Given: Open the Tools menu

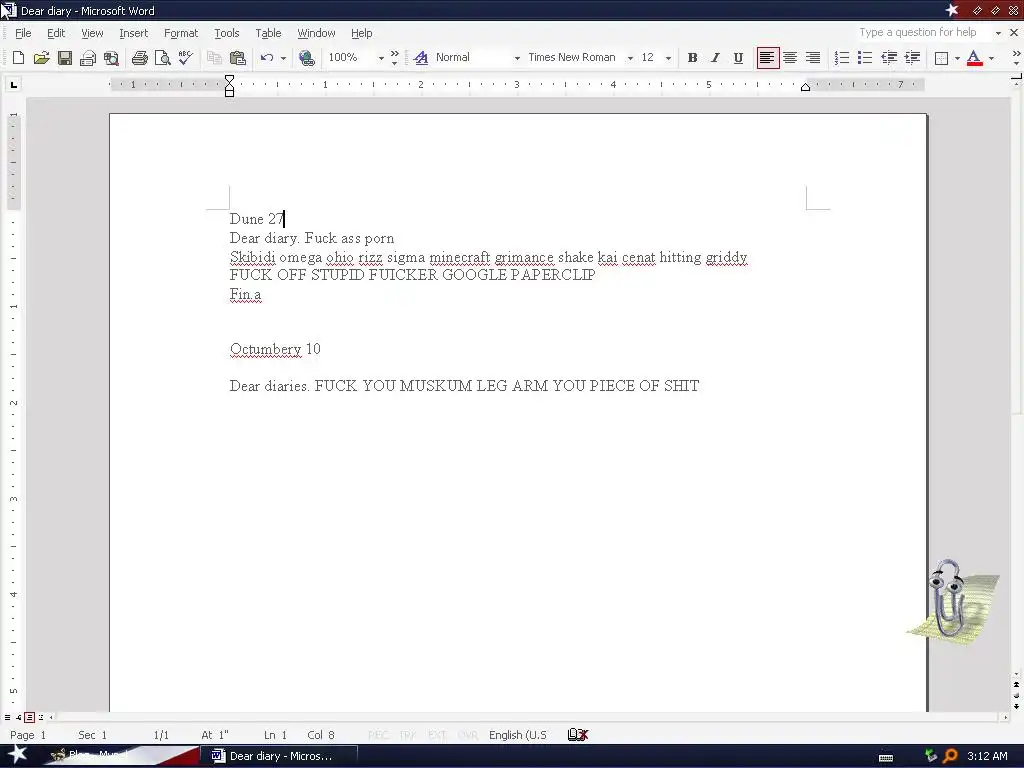Looking at the screenshot, I should 227,33.
